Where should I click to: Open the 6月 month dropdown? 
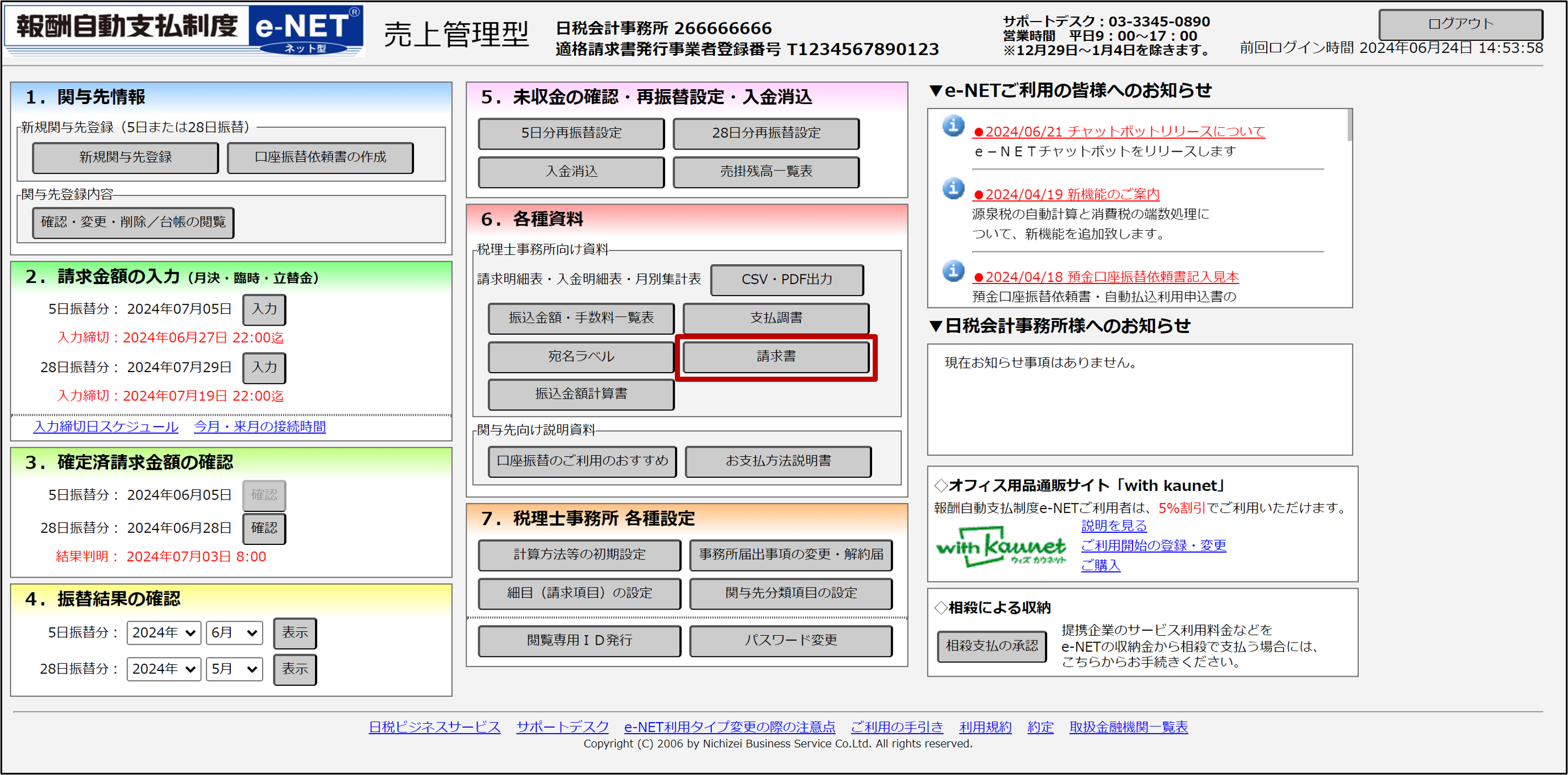point(234,632)
